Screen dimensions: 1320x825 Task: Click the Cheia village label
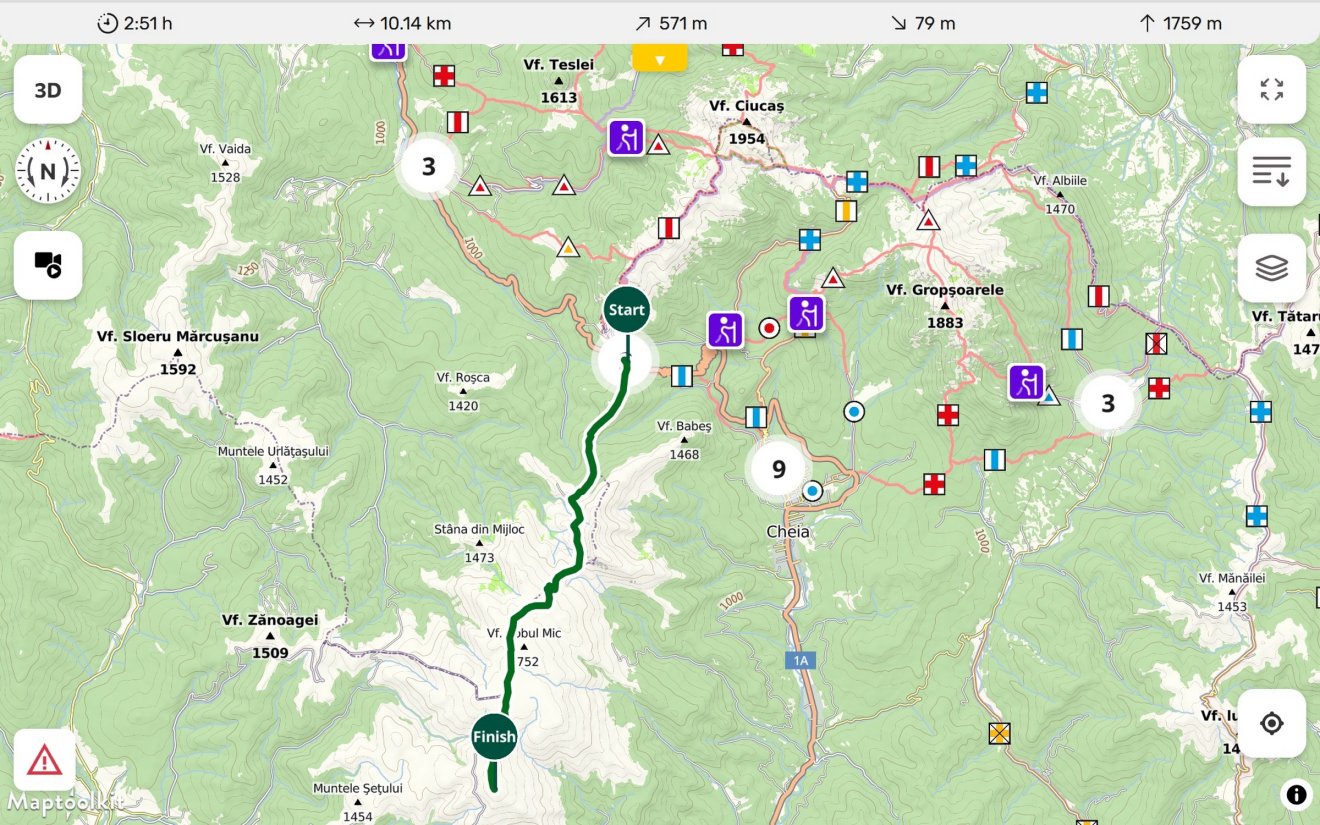(x=788, y=532)
